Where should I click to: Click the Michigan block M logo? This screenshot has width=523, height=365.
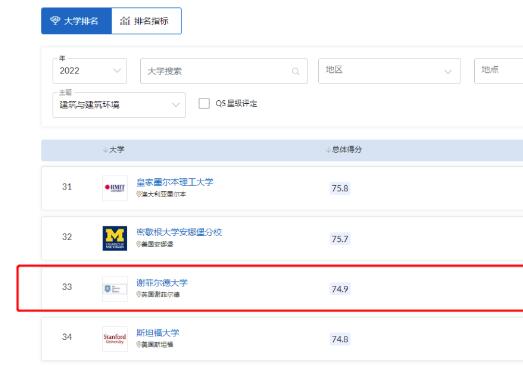(x=115, y=238)
